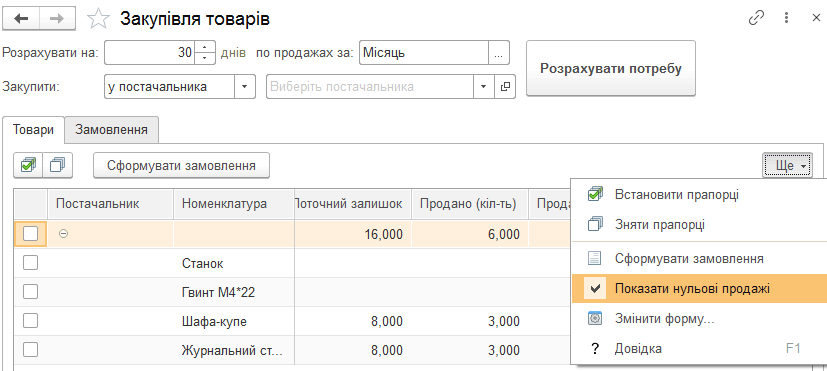Click Шафа-купе sold value 3,000

click(x=470, y=321)
